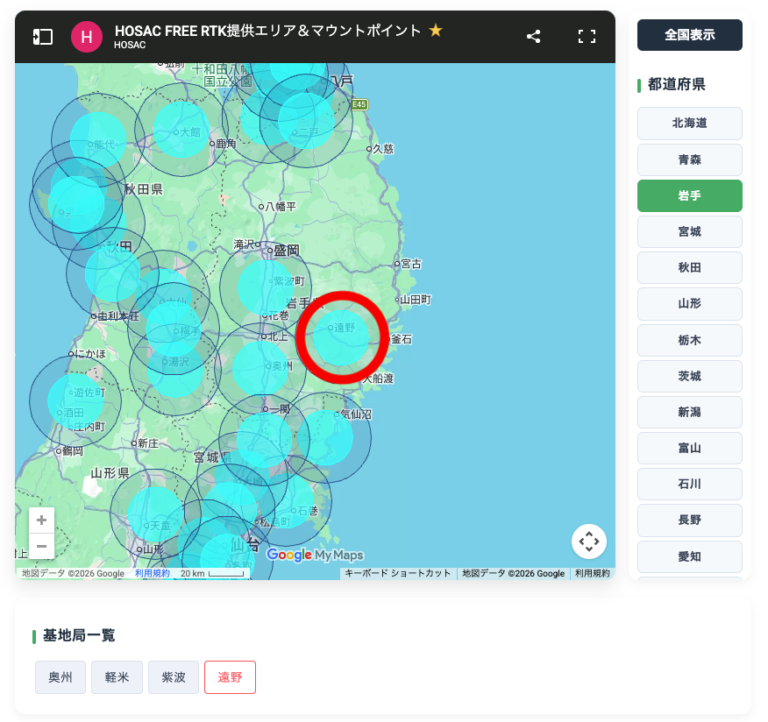The width and height of the screenshot is (768, 722).
Task: Select 栃木 prefecture
Action: tap(690, 340)
